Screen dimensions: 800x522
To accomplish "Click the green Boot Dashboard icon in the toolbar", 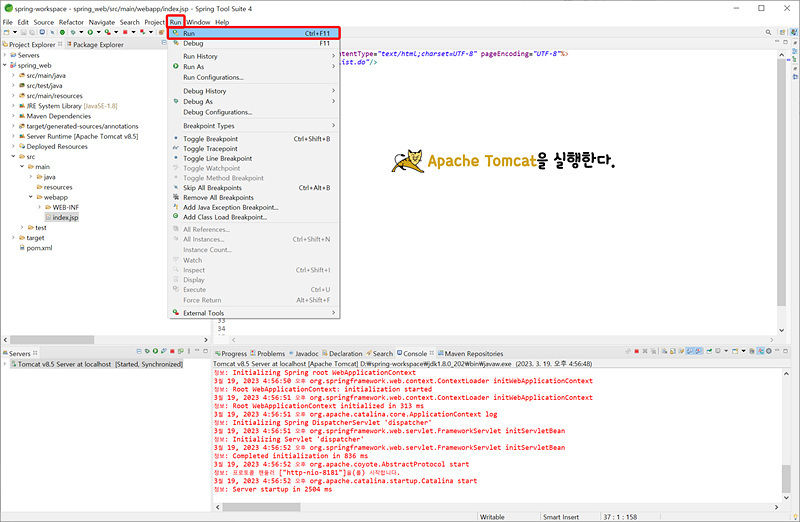I will pyautogui.click(x=62, y=32).
